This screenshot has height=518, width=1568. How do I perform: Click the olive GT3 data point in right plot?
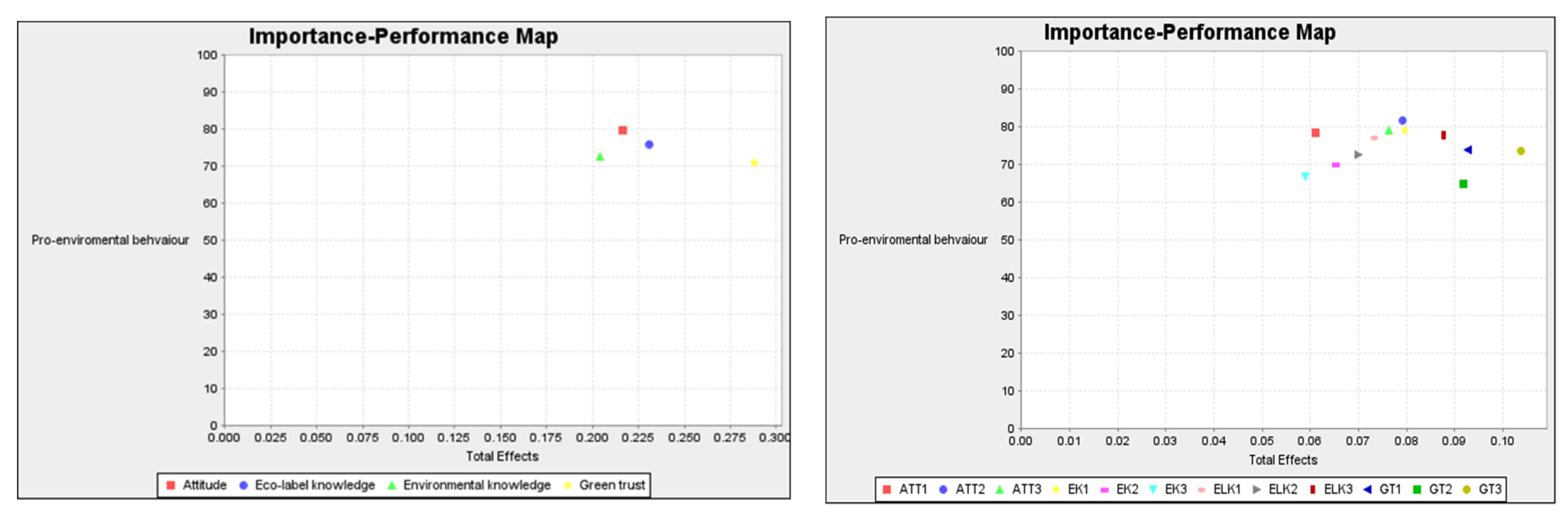[1521, 151]
